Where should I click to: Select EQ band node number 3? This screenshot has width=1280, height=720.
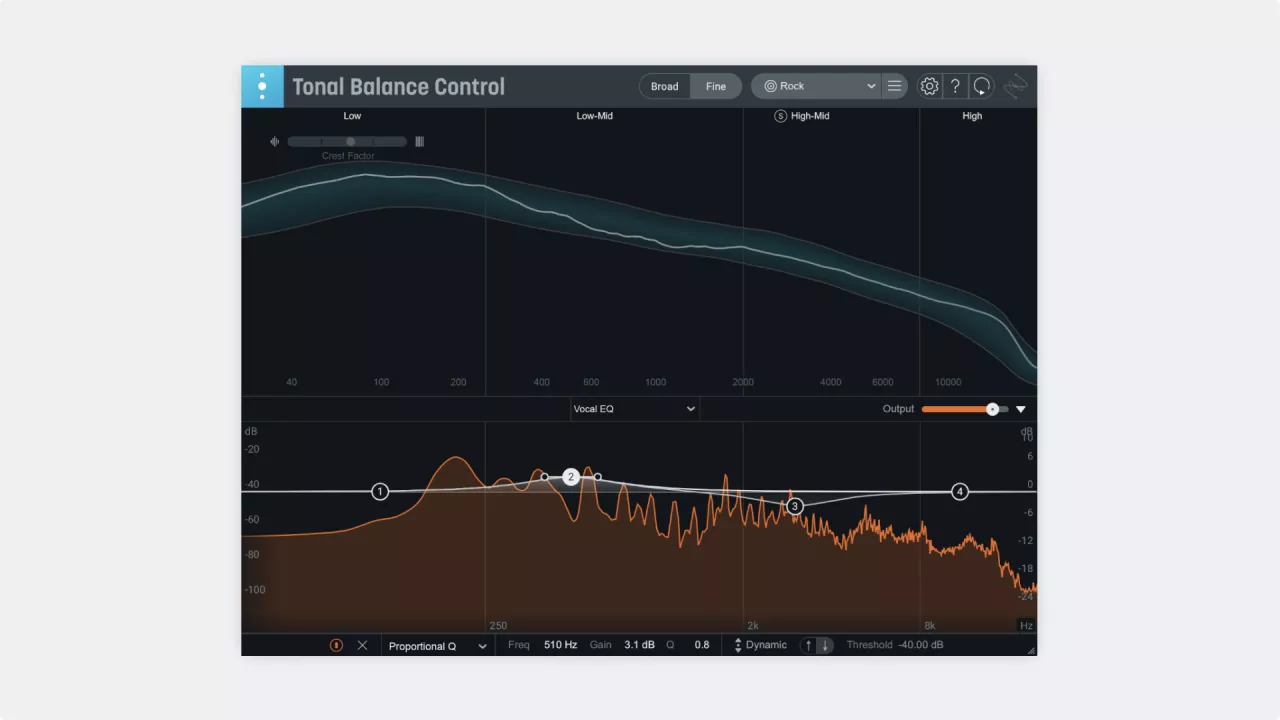(x=795, y=506)
